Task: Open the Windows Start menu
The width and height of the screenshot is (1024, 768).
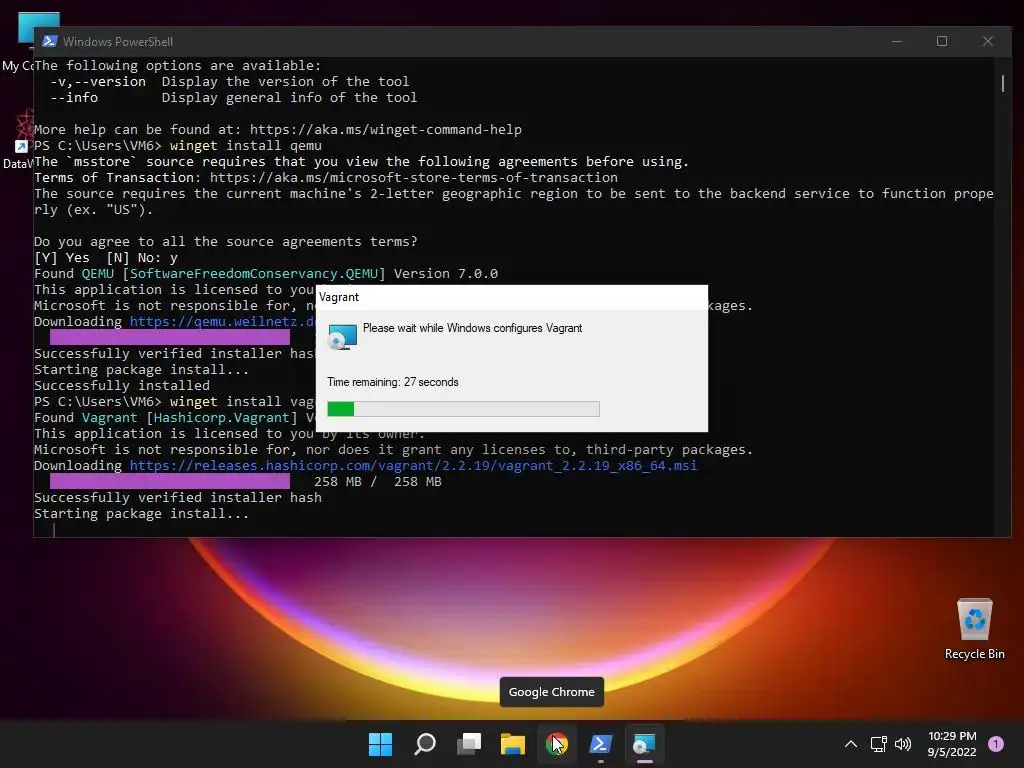Action: point(380,744)
